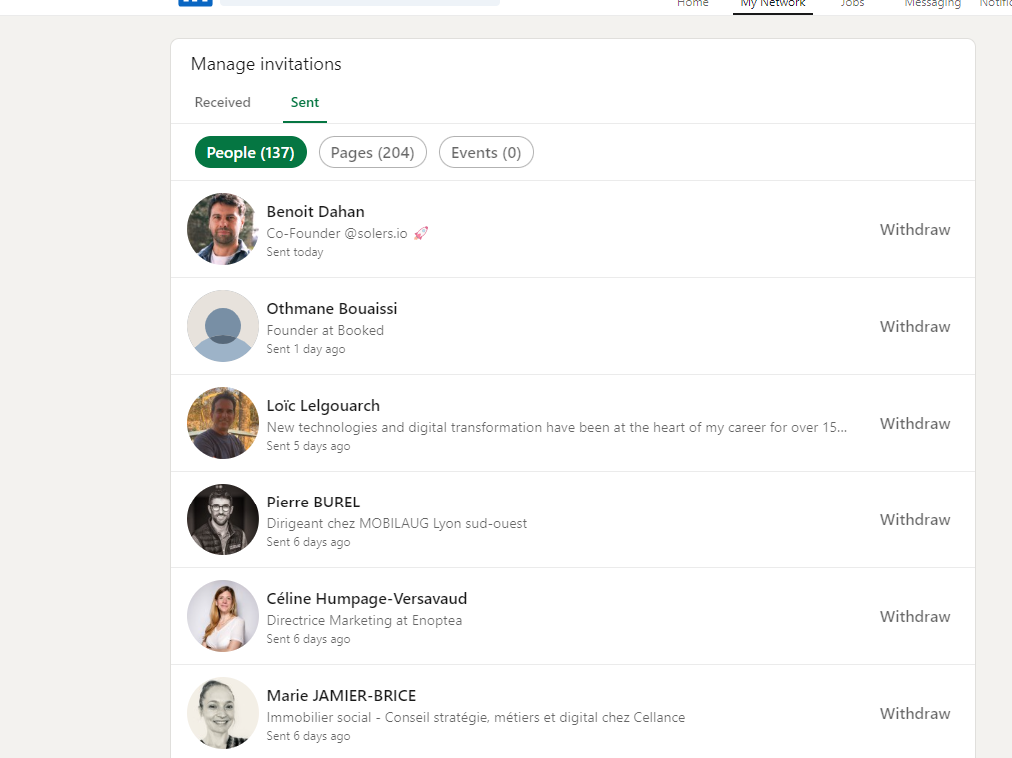Open Pierre BUREL name link
This screenshot has height=758, width=1012.
[313, 502]
